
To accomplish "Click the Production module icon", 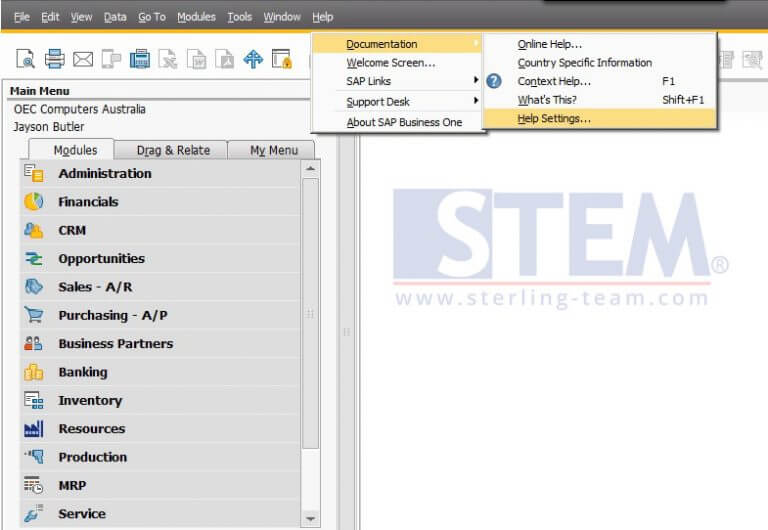I will point(33,457).
